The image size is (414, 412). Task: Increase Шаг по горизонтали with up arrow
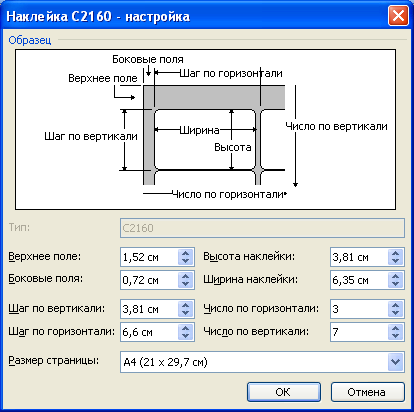click(185, 328)
